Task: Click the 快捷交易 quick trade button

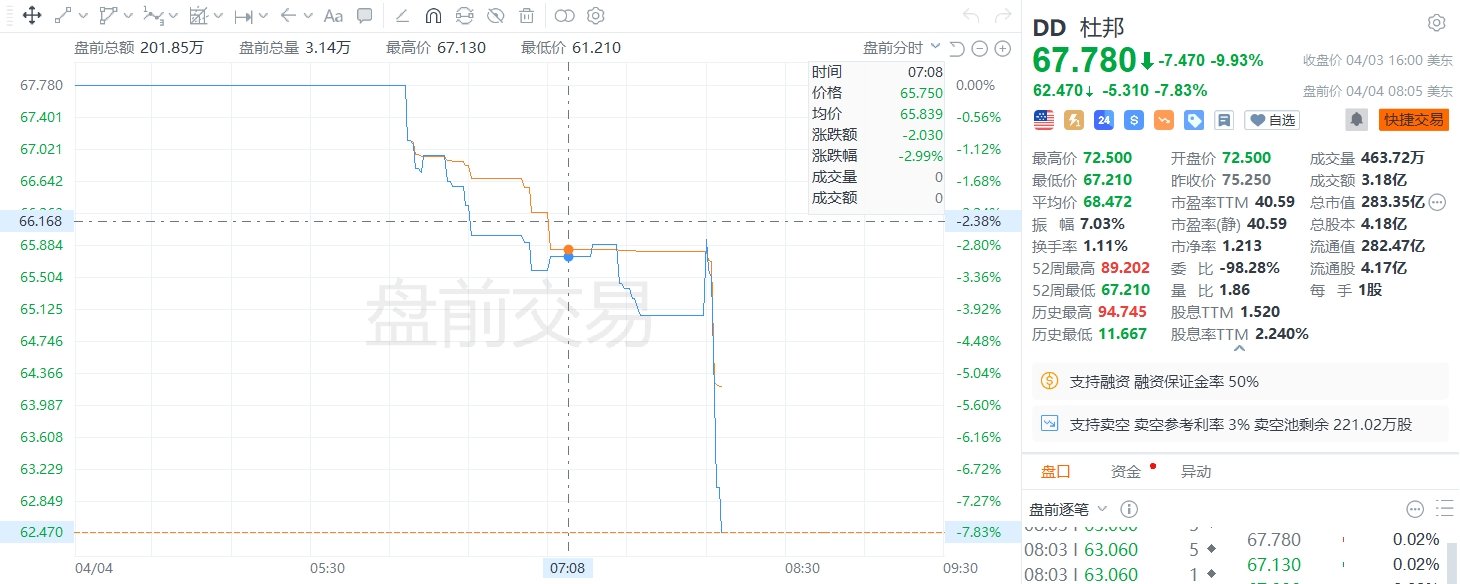Action: point(1413,120)
